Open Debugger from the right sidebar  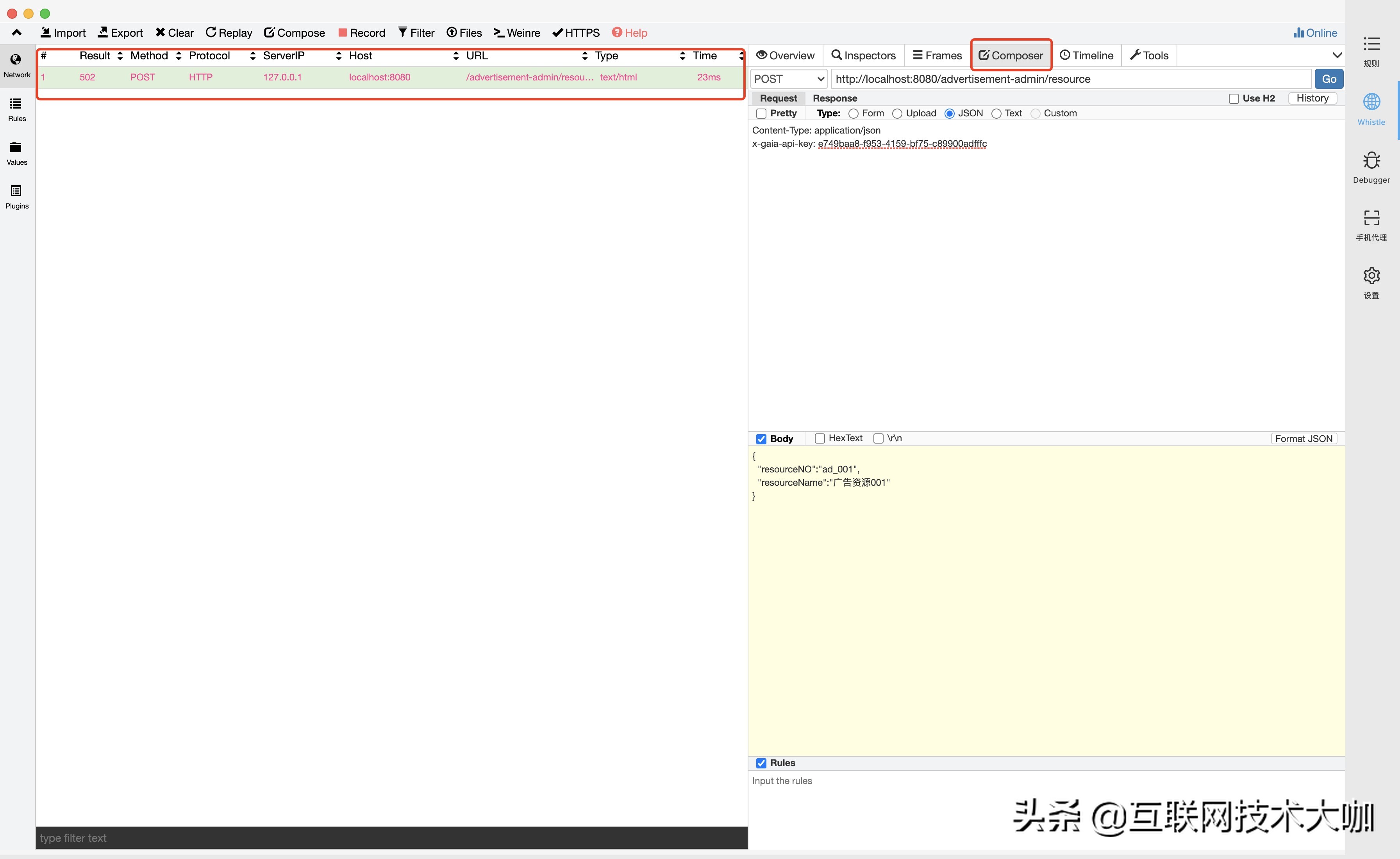pos(1371,168)
